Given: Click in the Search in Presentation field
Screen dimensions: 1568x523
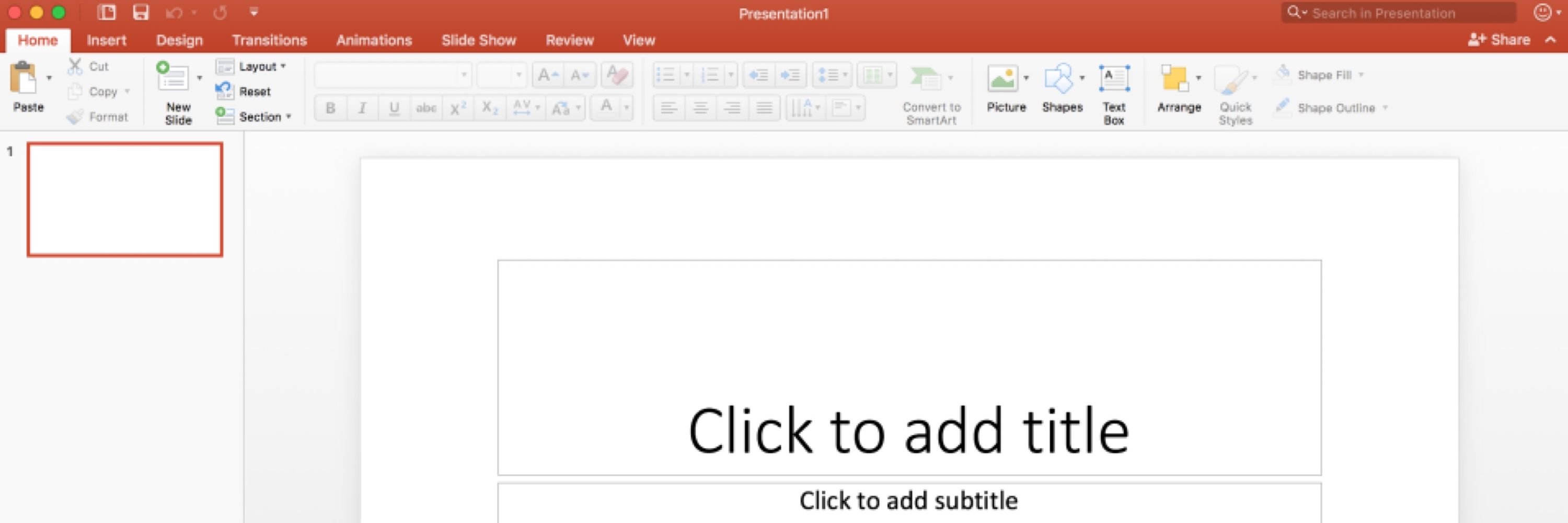Looking at the screenshot, I should [x=1398, y=13].
